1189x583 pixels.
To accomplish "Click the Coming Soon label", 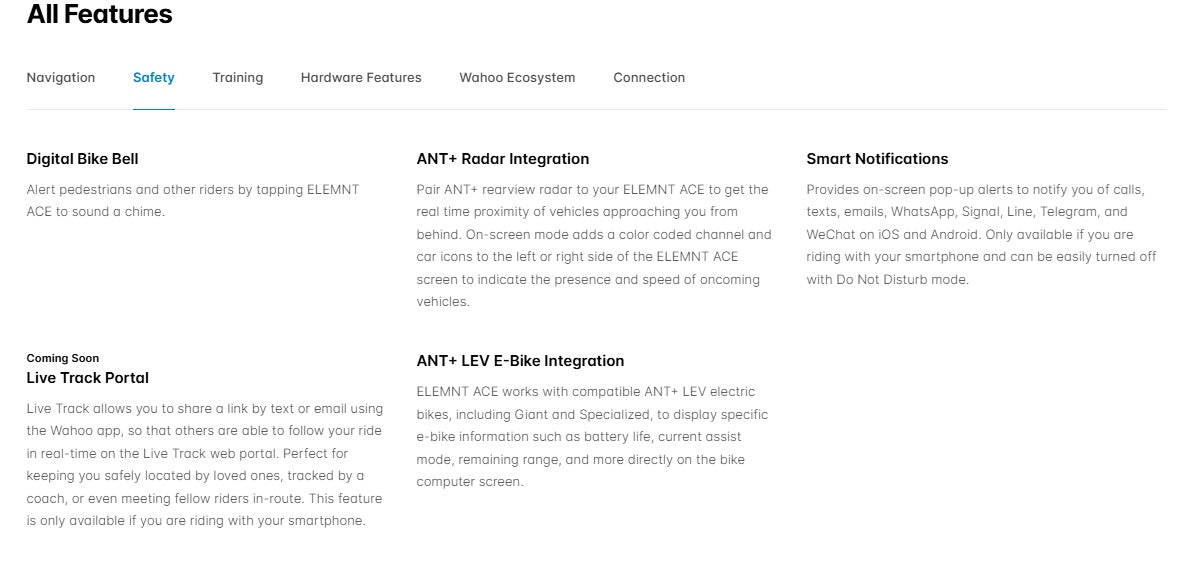I will click(x=63, y=358).
